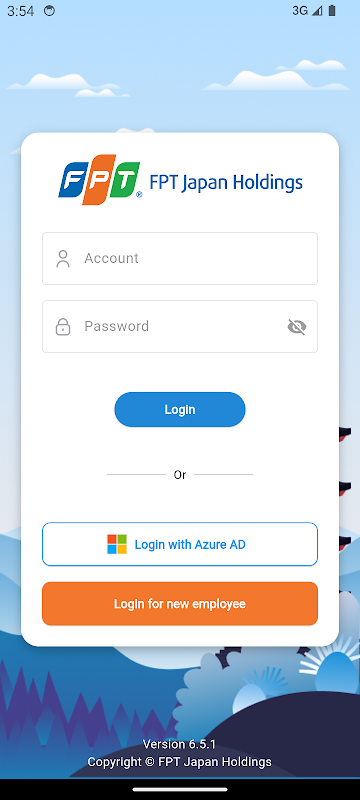Tap the Copyright FPT Japan Holdings text
The image size is (360, 800).
pos(179,762)
